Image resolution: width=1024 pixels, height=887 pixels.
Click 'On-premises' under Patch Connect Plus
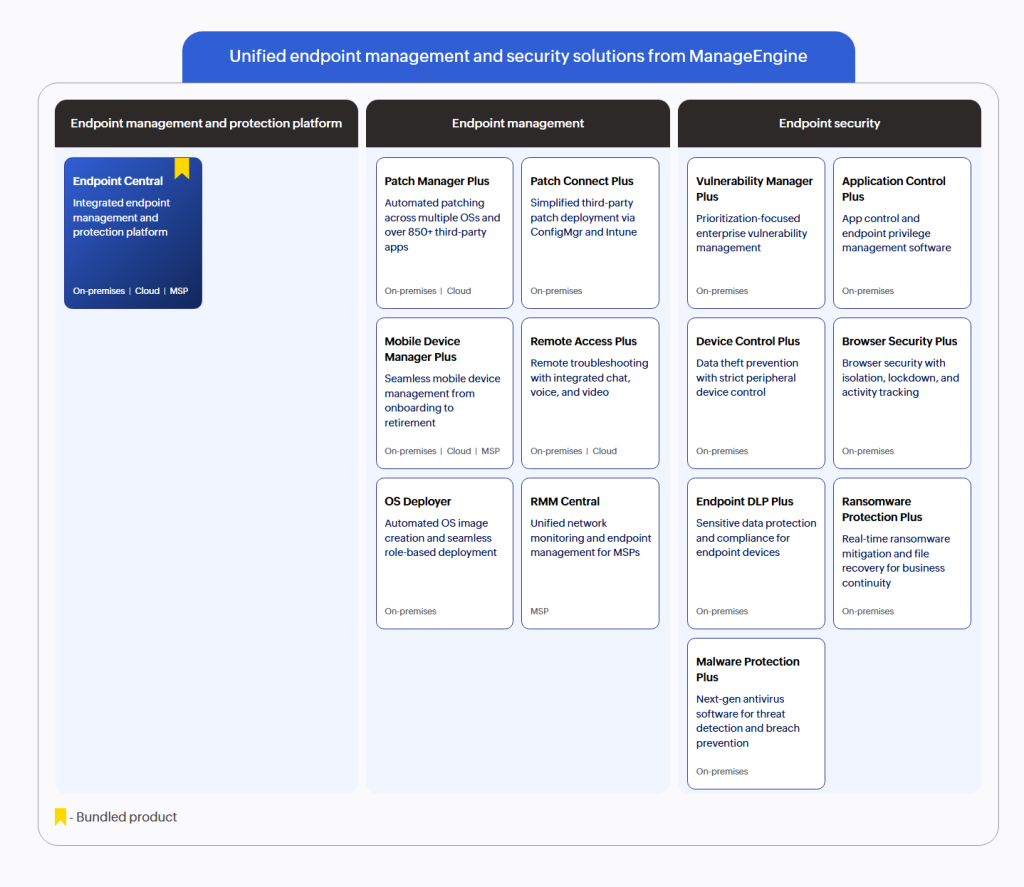point(556,291)
